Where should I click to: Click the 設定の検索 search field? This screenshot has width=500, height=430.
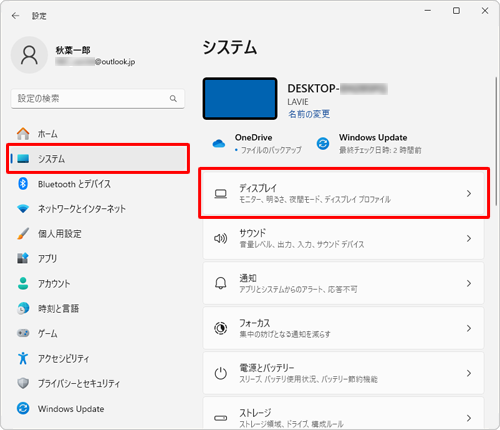tap(98, 99)
